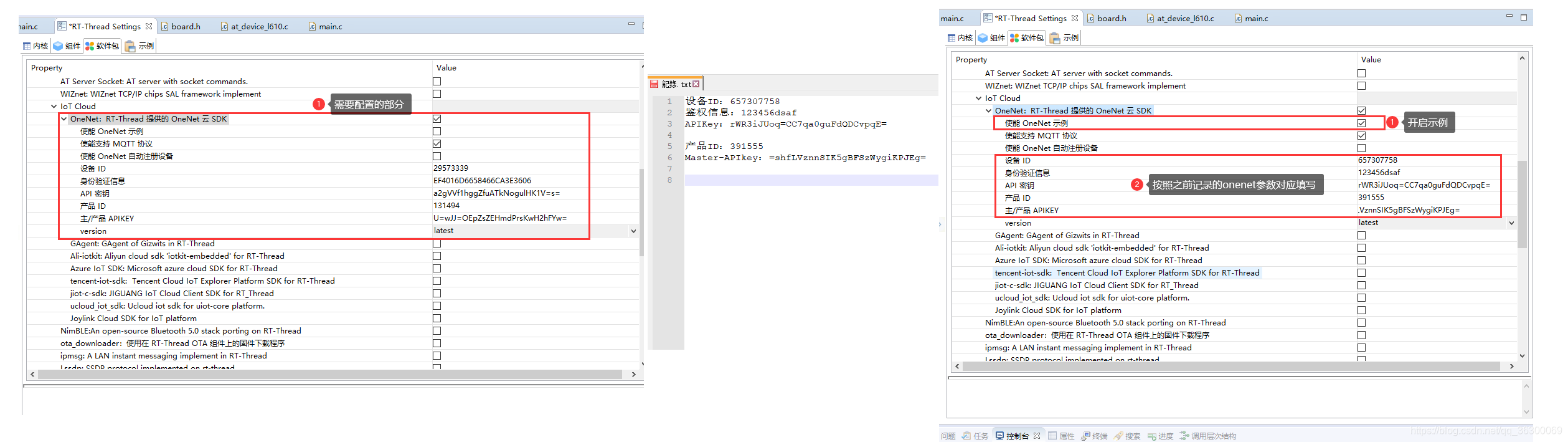Open the 任务 tasks view icon
Screen dimensions: 1568x442
click(x=966, y=436)
